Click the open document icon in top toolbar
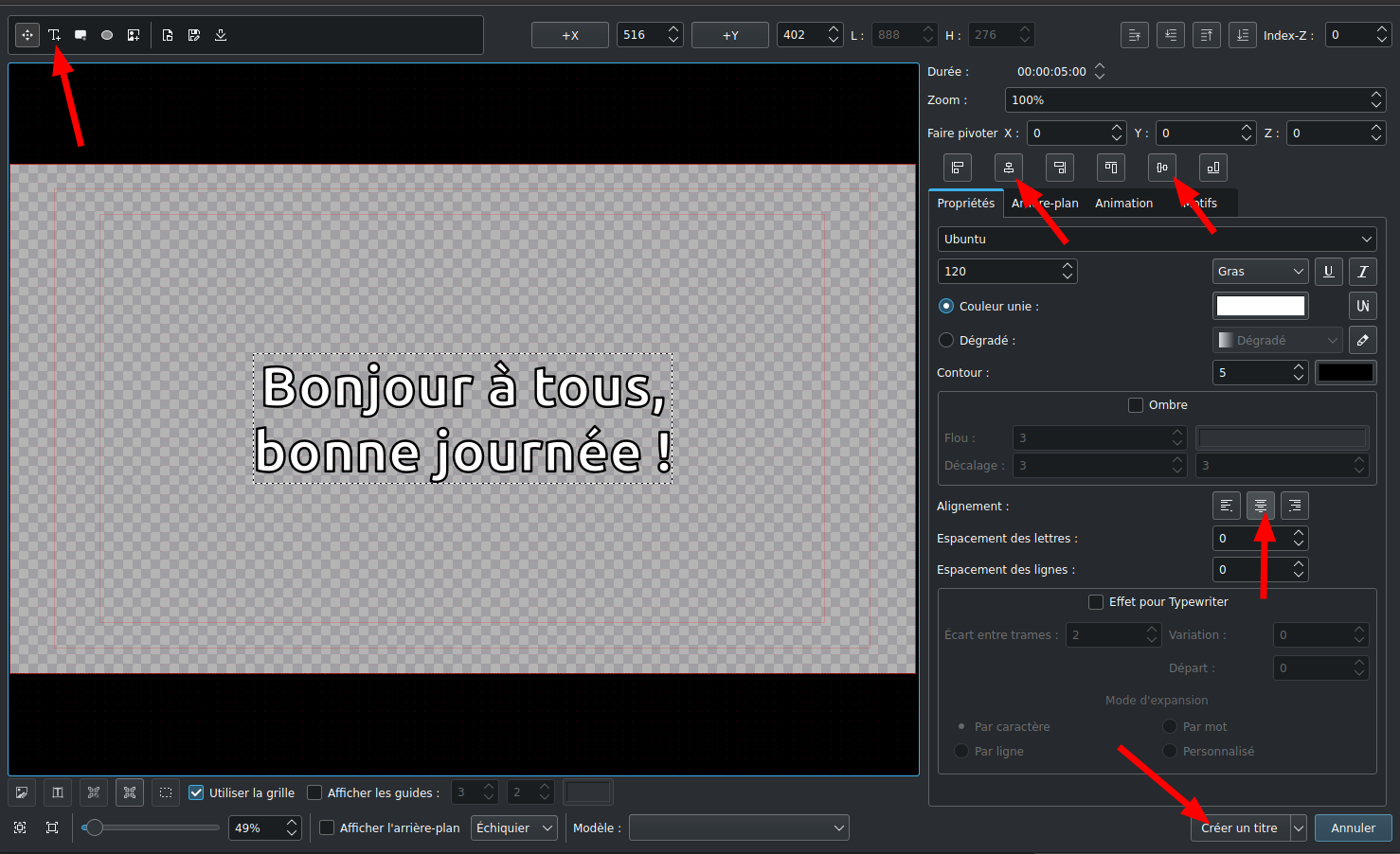This screenshot has width=1400, height=854. tap(168, 35)
